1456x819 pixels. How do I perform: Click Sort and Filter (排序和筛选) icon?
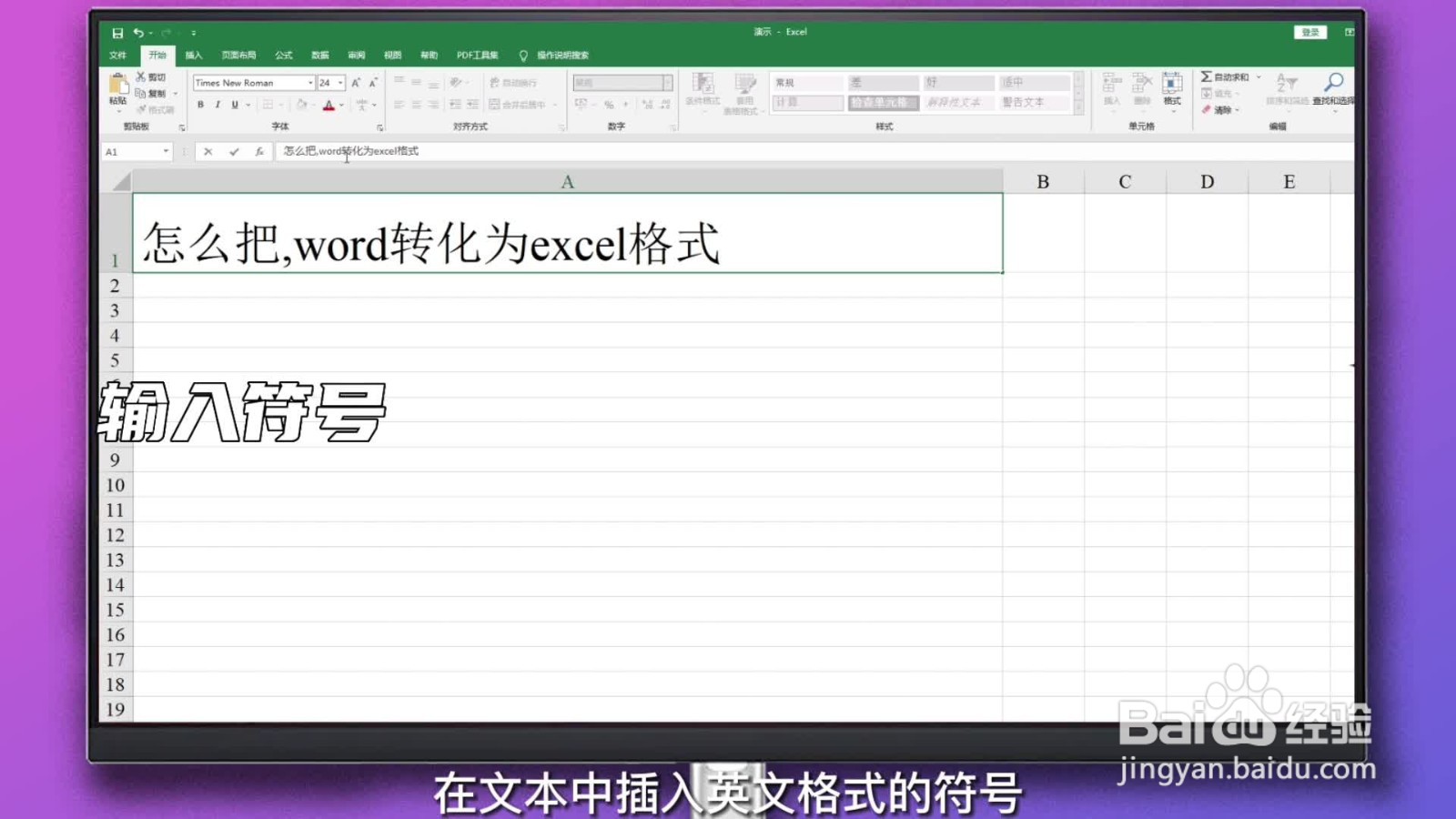(x=1287, y=83)
